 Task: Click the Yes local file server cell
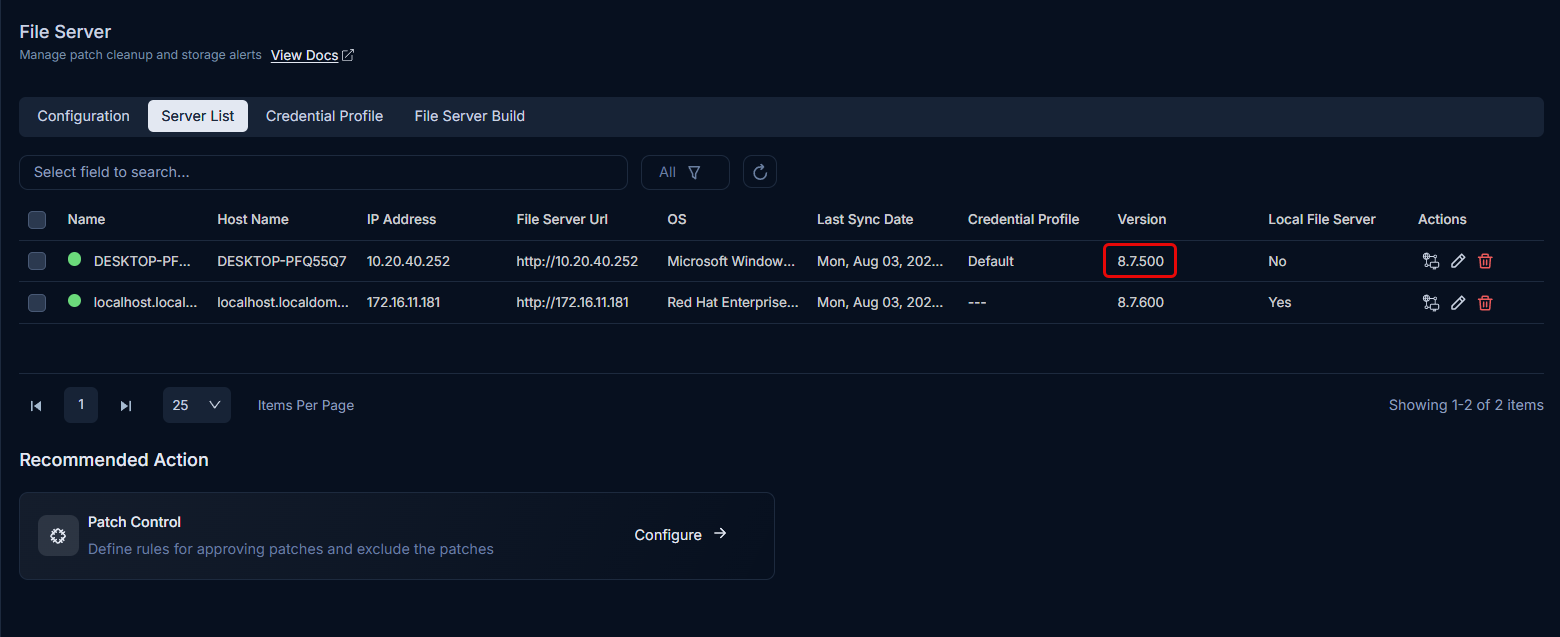point(1280,302)
